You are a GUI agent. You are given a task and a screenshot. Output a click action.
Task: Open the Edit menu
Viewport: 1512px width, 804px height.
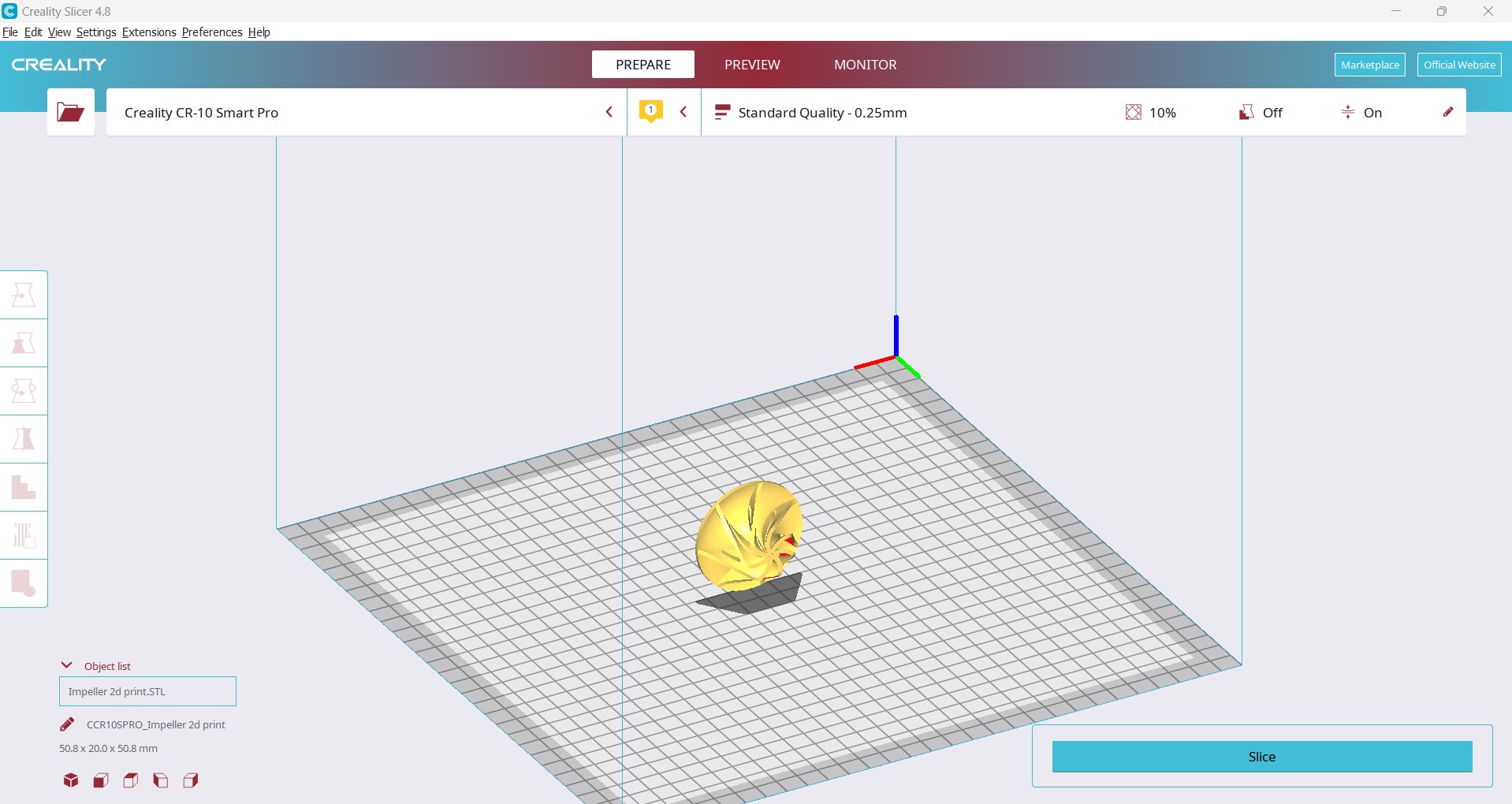[33, 32]
